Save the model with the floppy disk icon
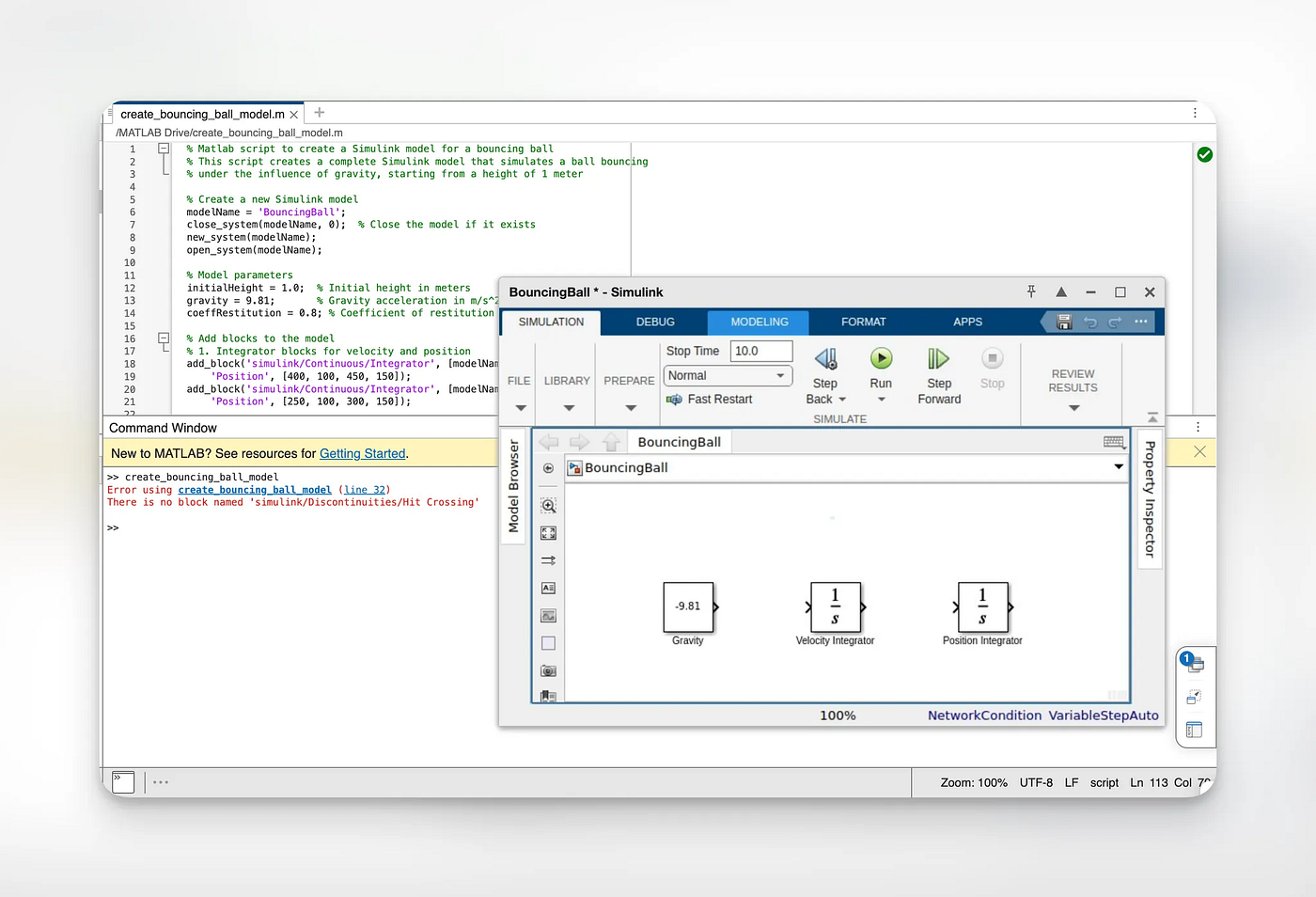 1064,322
